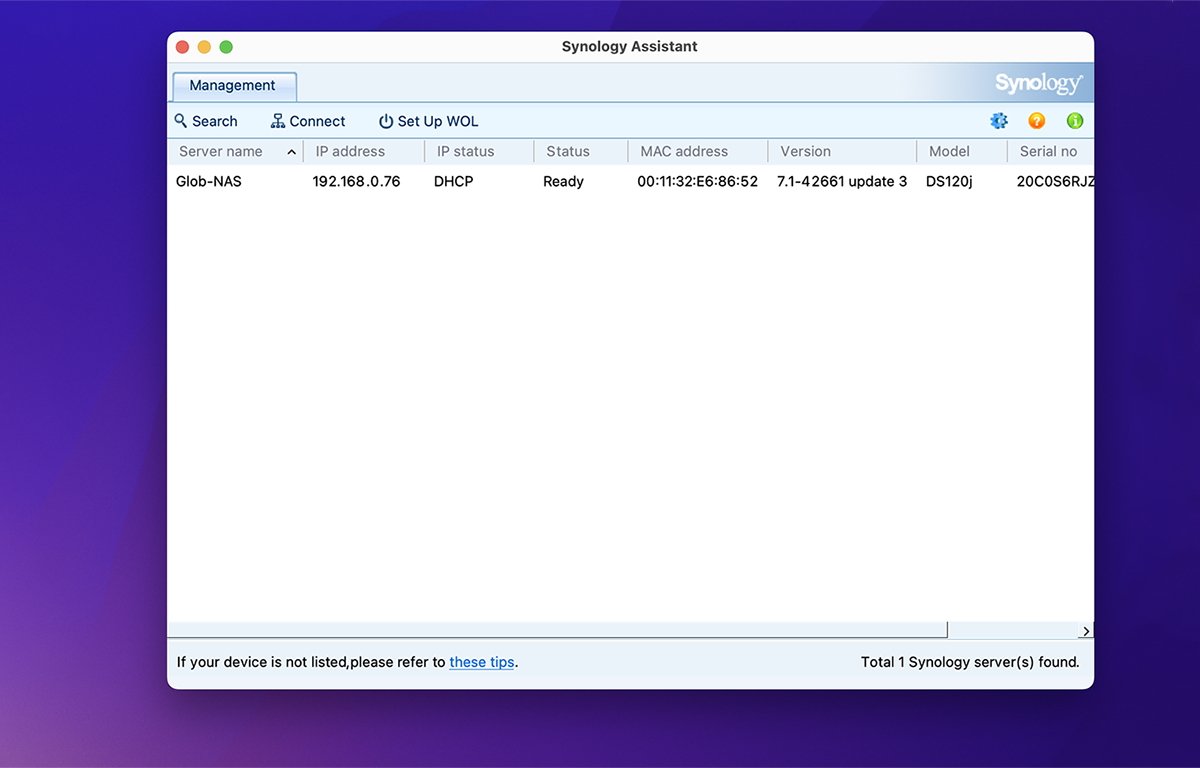
Task: Open help with the orange question icon
Action: 1037,121
